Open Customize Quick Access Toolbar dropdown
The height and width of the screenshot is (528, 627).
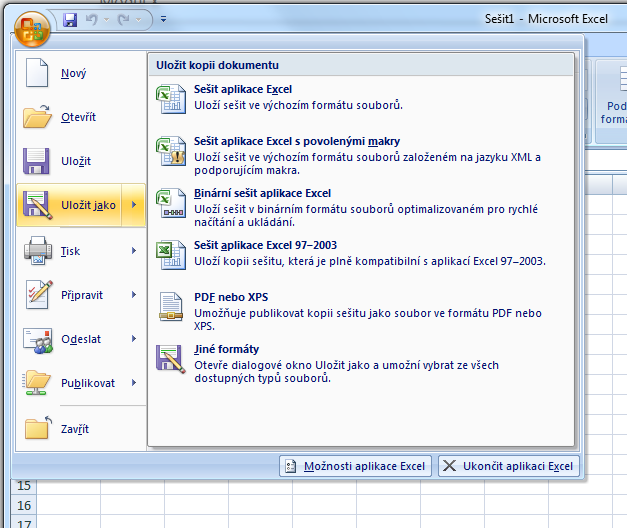click(x=163, y=19)
